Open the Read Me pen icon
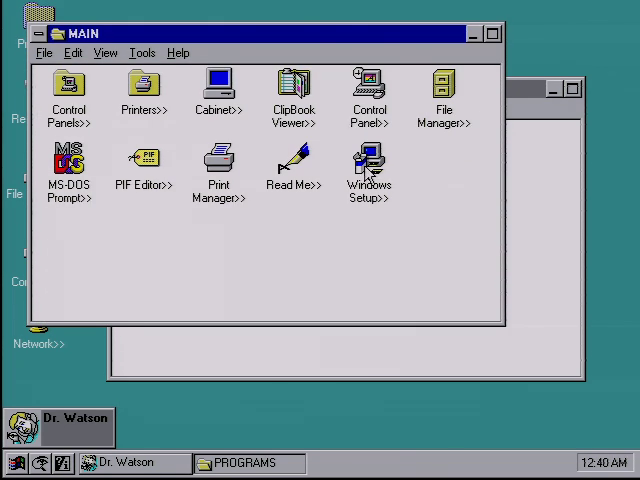This screenshot has height=480, width=640. tap(294, 158)
